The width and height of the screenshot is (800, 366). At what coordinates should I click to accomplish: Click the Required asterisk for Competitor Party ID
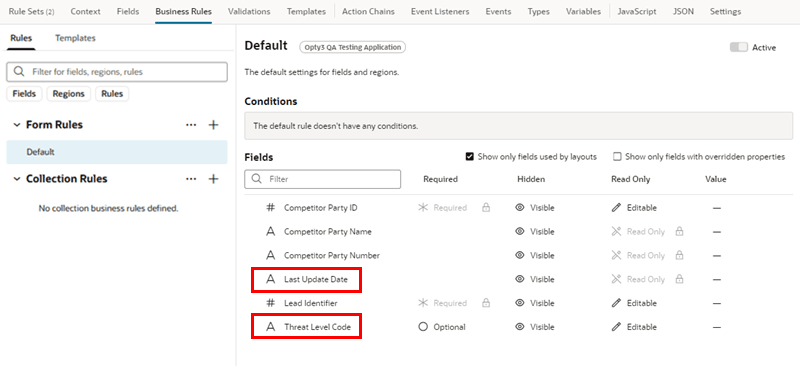(423, 208)
